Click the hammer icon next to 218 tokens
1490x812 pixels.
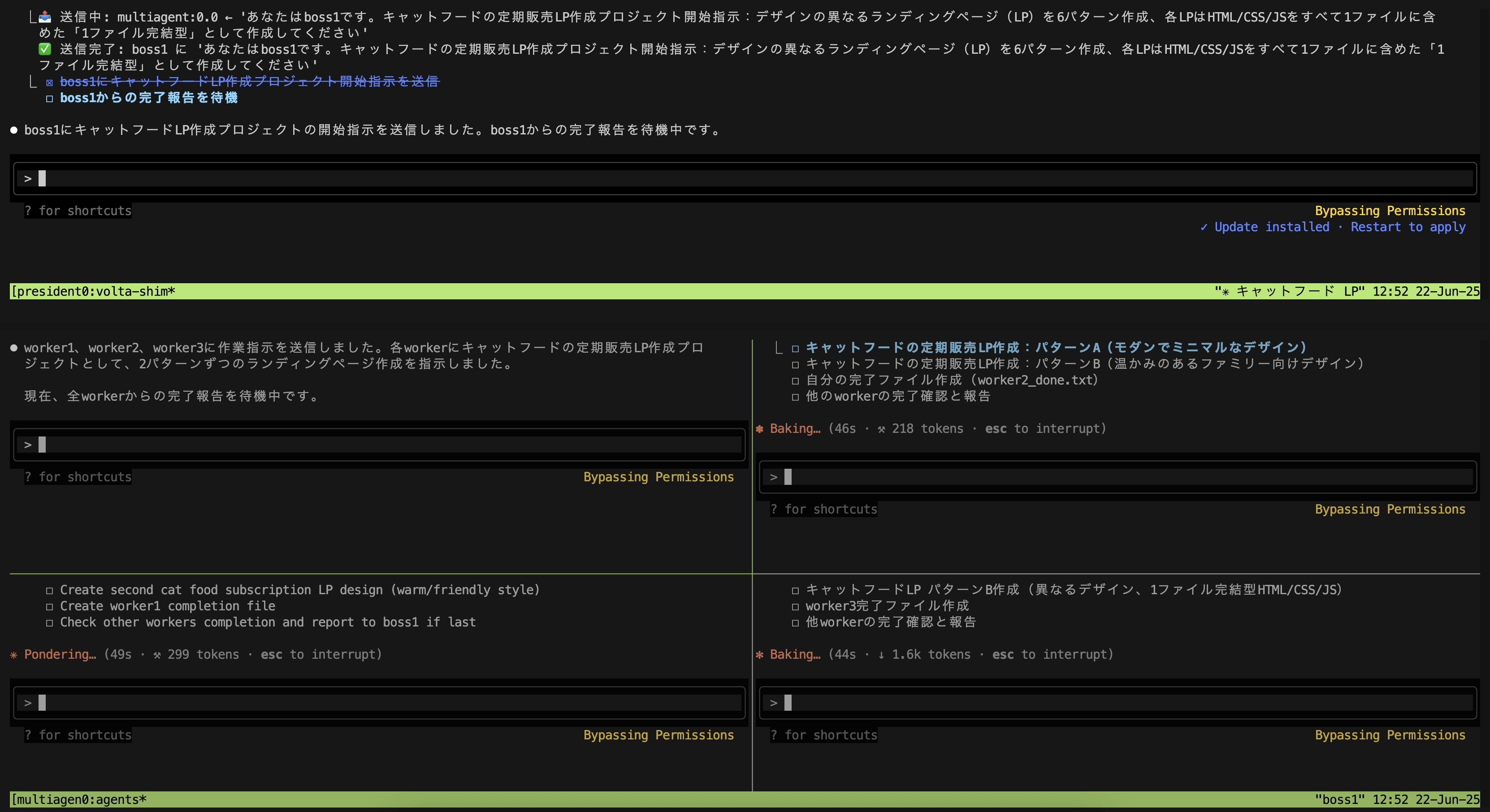882,429
